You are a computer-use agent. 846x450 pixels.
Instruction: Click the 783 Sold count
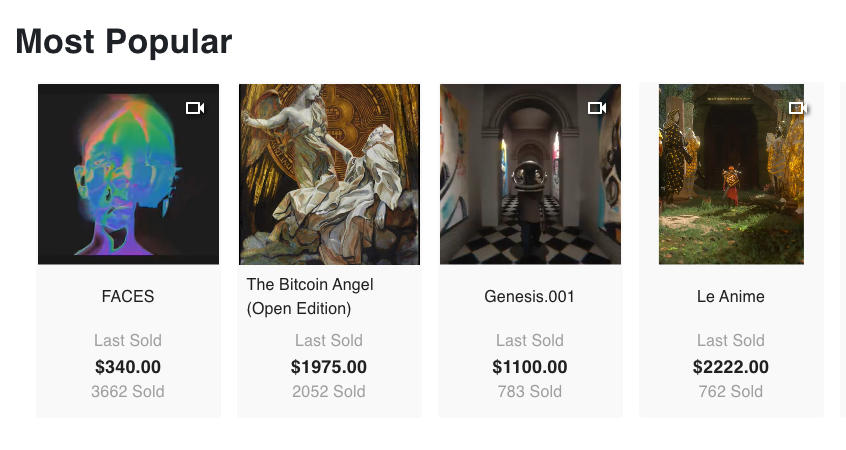[530, 391]
